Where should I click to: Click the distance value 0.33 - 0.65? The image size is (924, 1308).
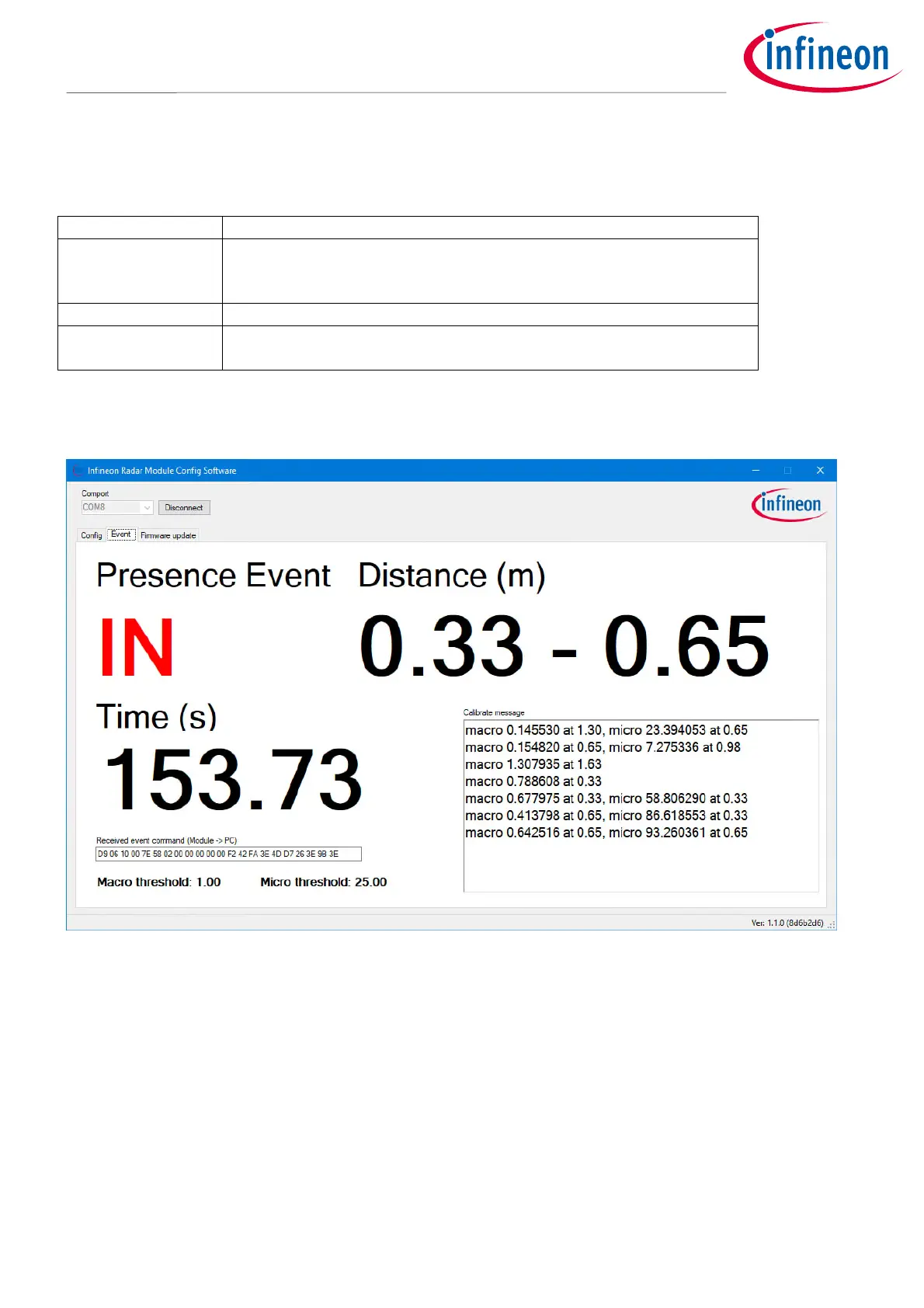pos(564,646)
